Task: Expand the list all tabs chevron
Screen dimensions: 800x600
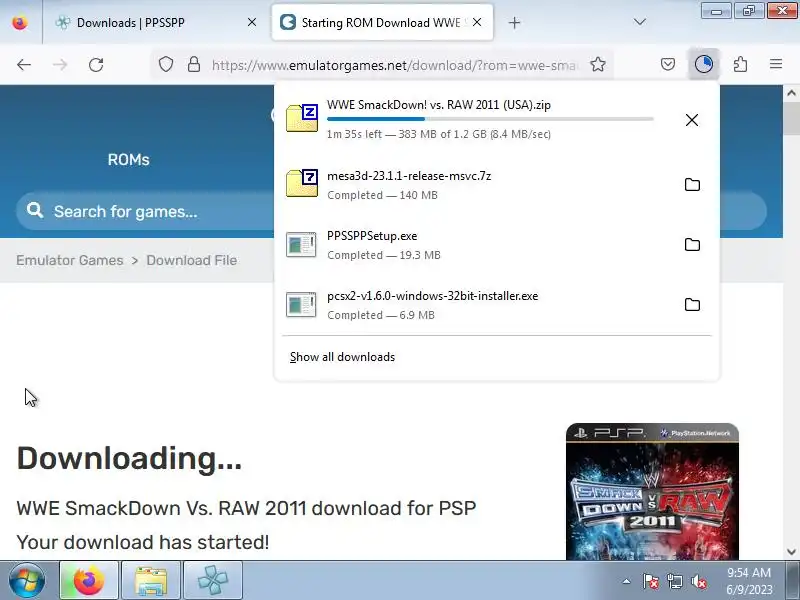Action: click(639, 22)
